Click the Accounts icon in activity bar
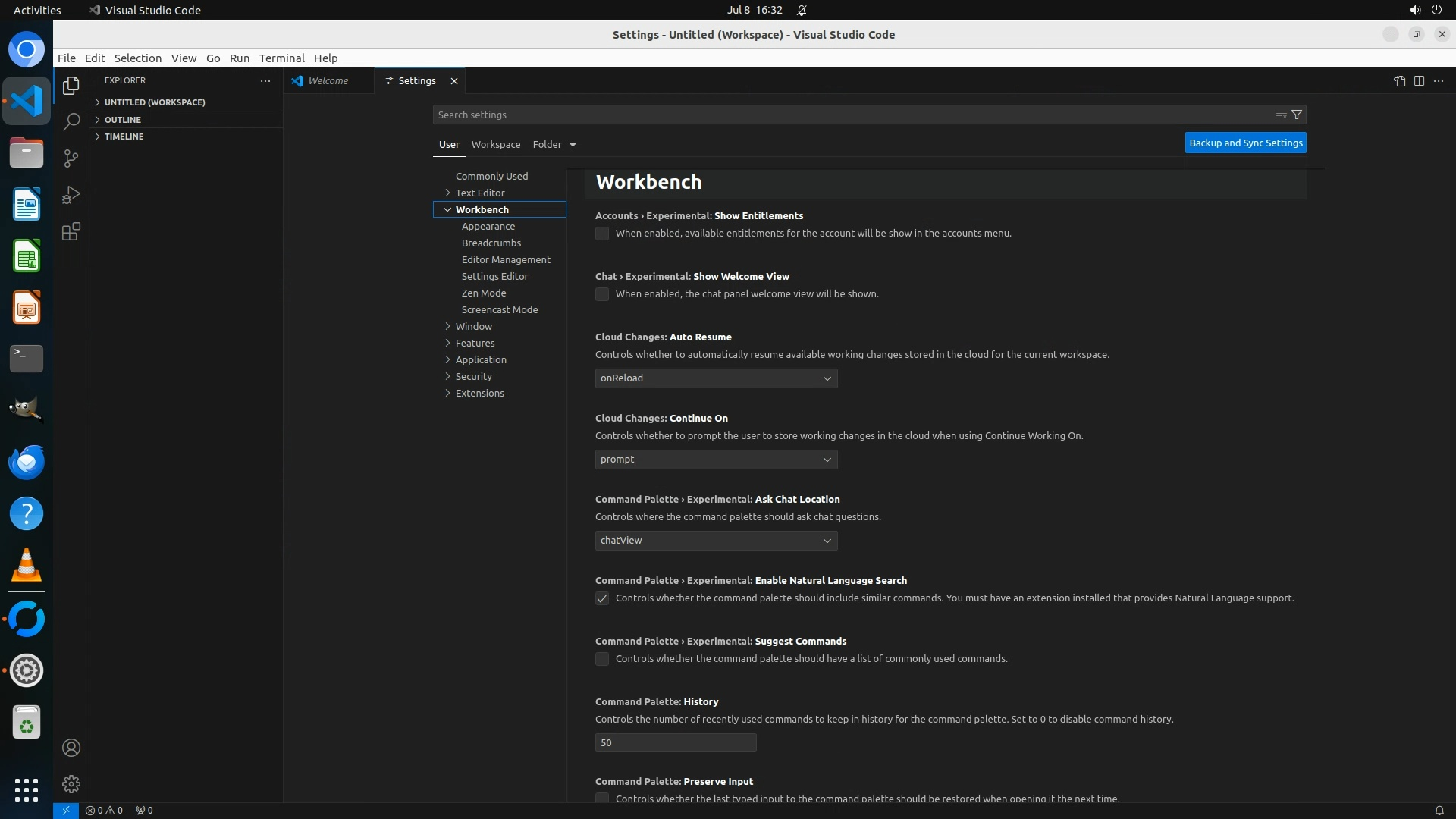 pos(71,748)
